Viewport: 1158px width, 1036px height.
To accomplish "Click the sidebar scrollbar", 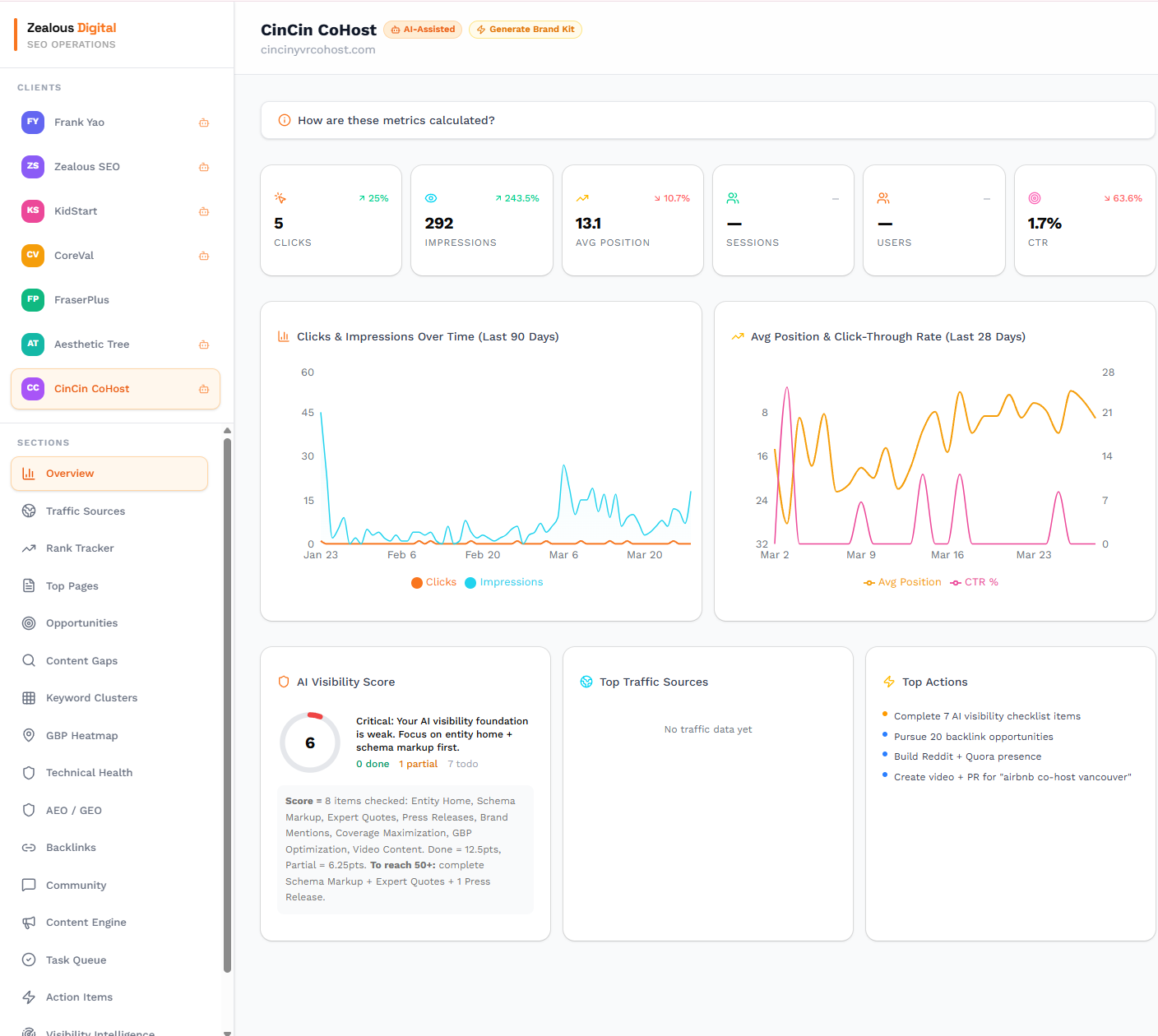I will coord(227,724).
